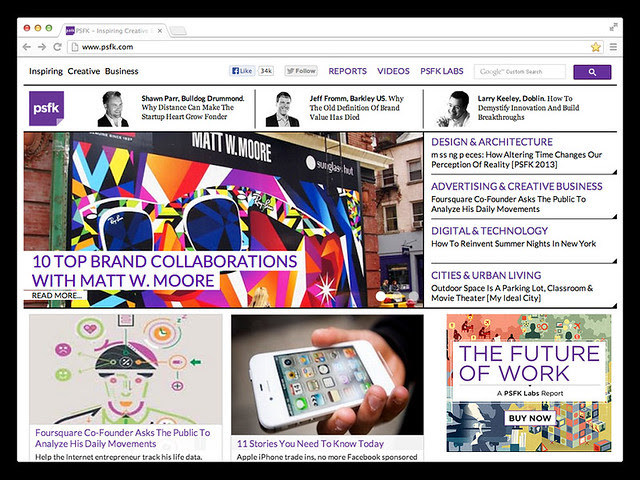This screenshot has width=640, height=480.
Task: Click the fullscreen arrows icon
Action: (613, 27)
